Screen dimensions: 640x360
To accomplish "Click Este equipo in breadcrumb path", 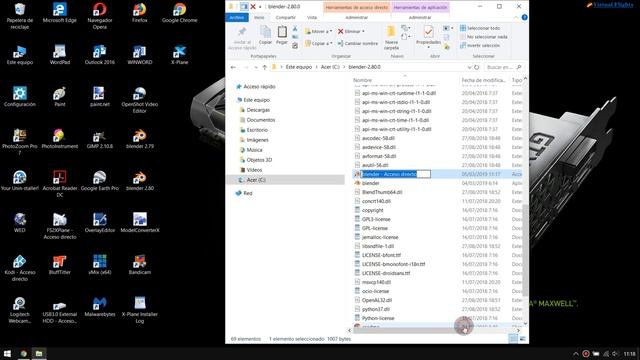I will [299, 67].
